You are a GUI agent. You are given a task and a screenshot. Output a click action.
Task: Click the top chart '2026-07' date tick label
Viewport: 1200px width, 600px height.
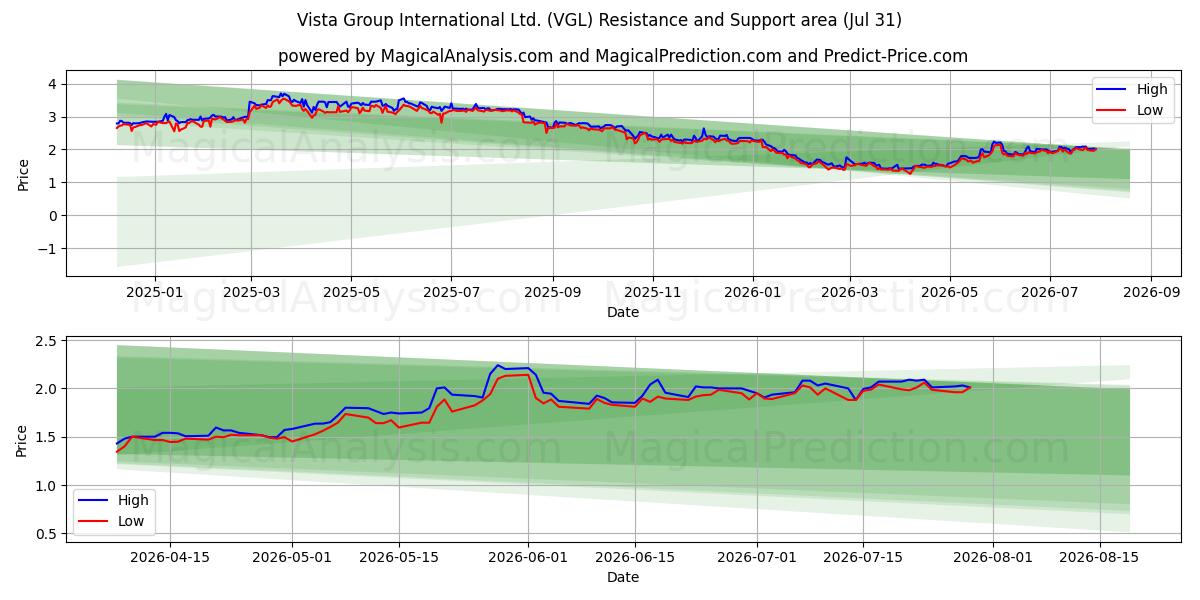[1050, 293]
